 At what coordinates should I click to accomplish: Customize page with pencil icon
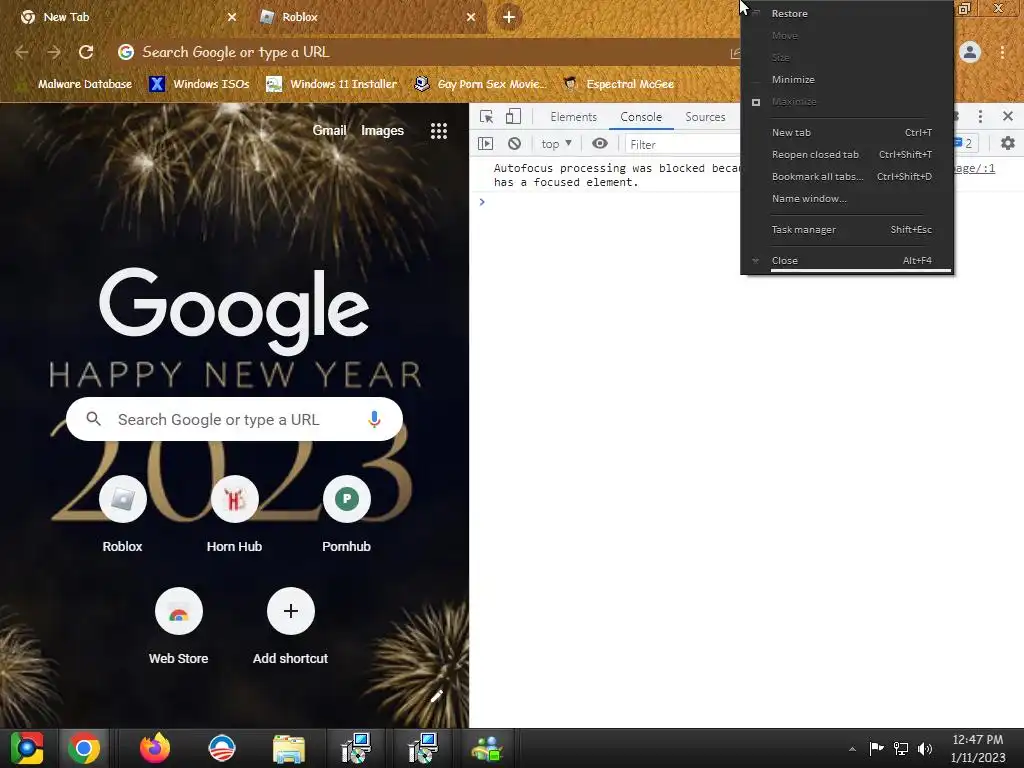(x=437, y=696)
